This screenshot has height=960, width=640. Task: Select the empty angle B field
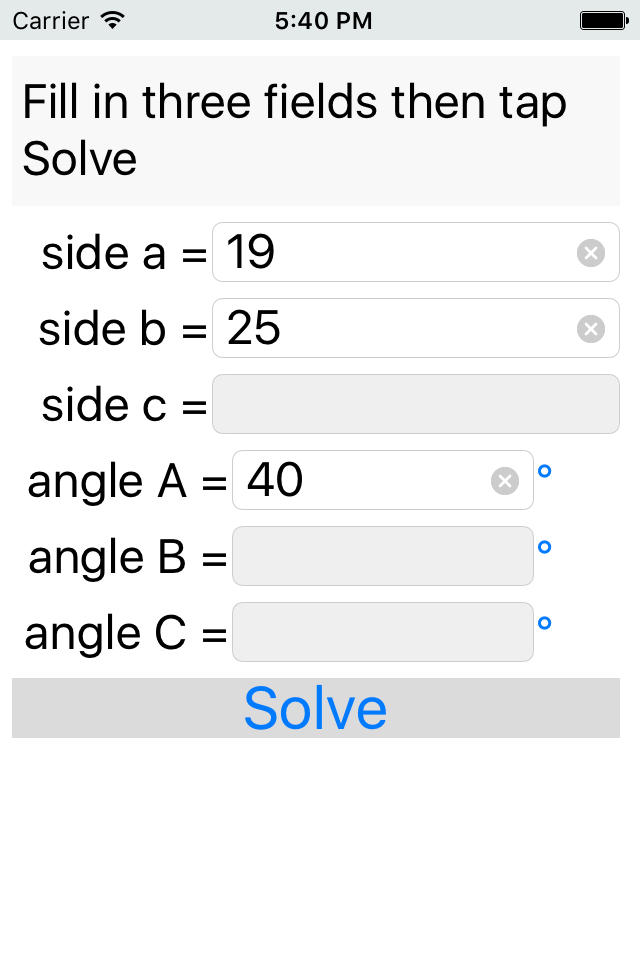point(382,556)
